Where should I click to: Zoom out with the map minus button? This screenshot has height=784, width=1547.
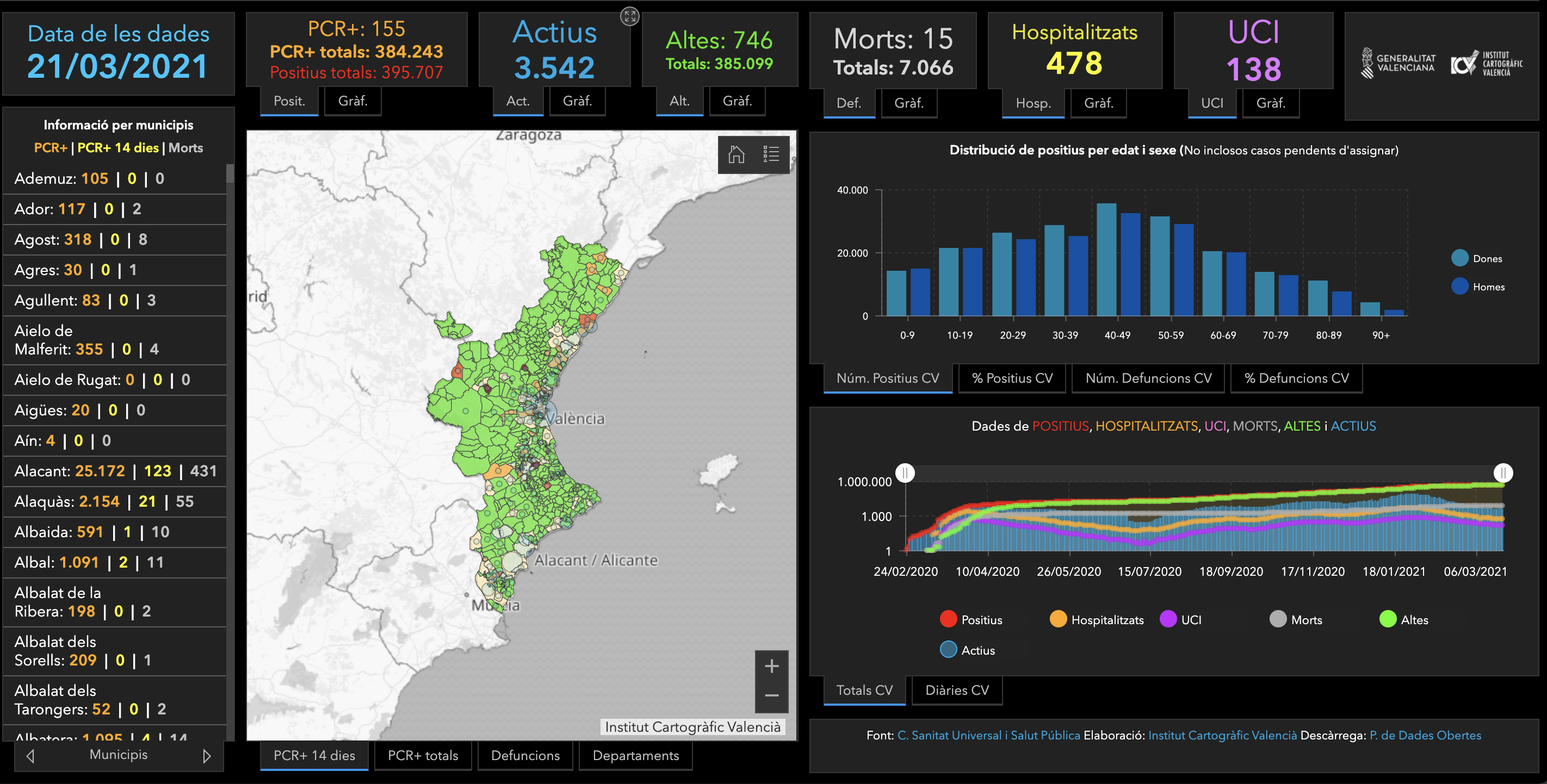772,696
